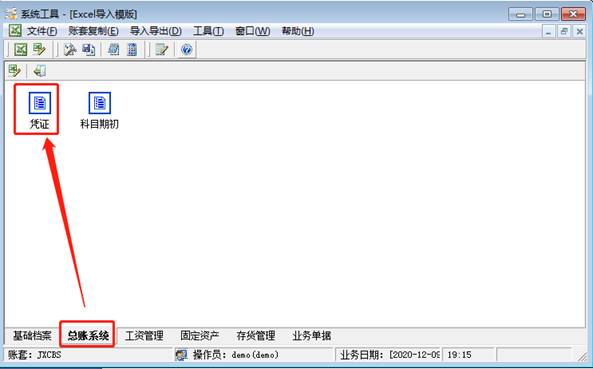Image resolution: width=593 pixels, height=369 pixels.
Task: Open help via blue question mark icon
Action: (x=186, y=50)
